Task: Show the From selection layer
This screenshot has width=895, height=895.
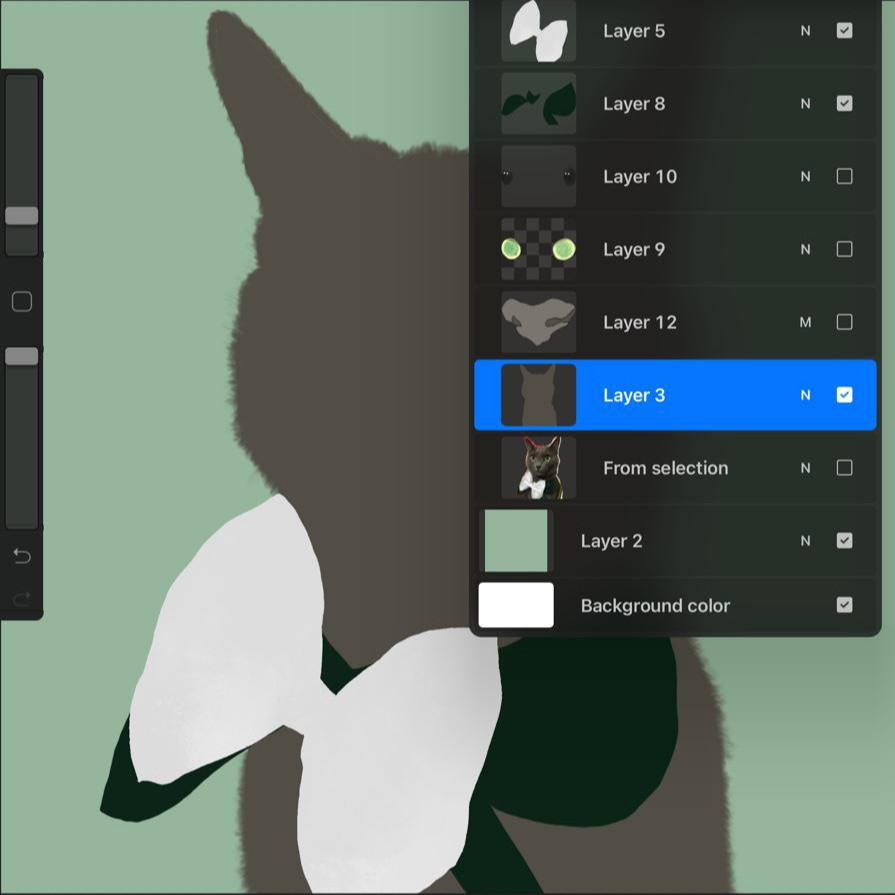Action: click(x=844, y=468)
